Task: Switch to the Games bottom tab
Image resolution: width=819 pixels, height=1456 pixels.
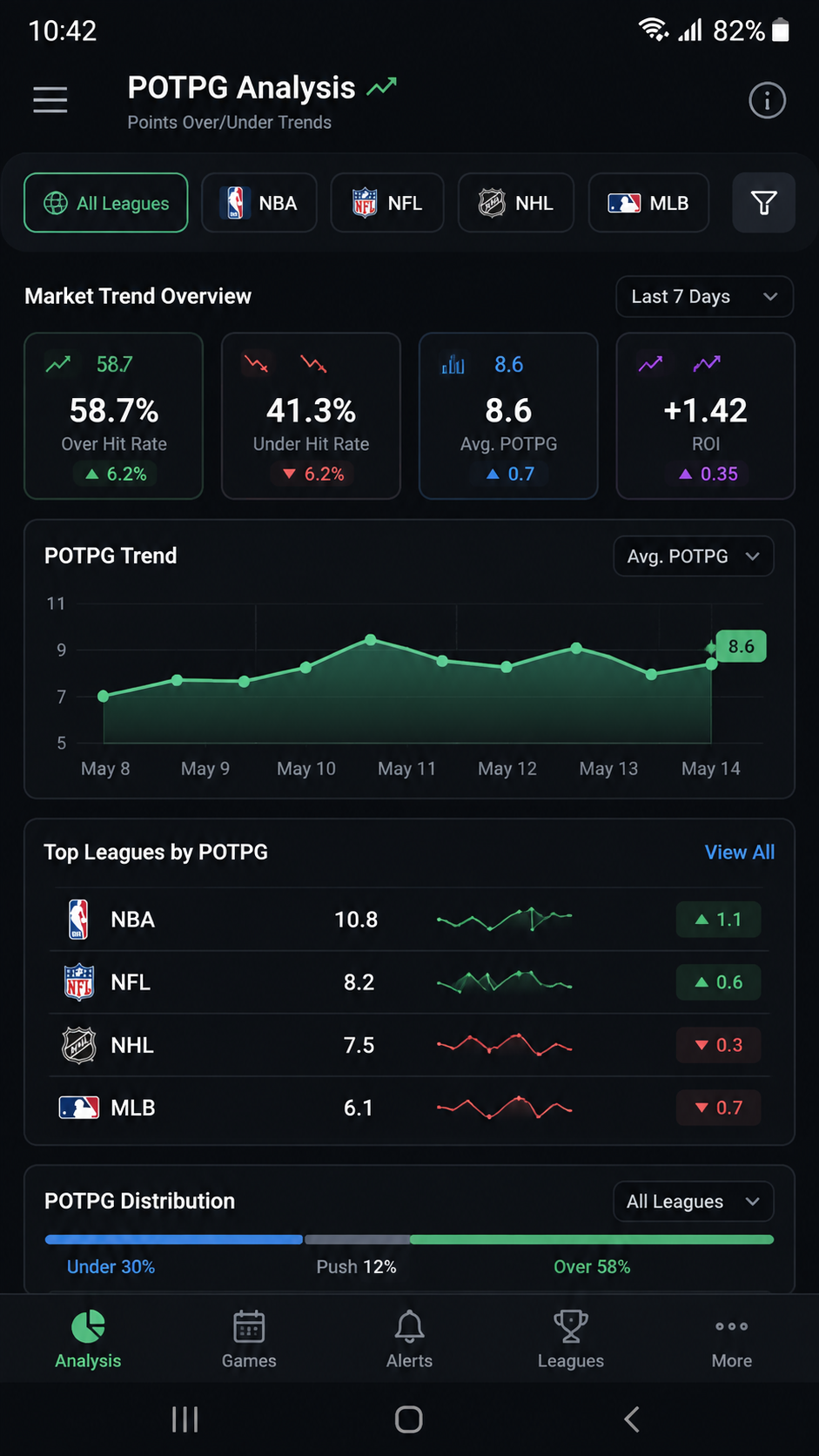Action: [x=249, y=1339]
